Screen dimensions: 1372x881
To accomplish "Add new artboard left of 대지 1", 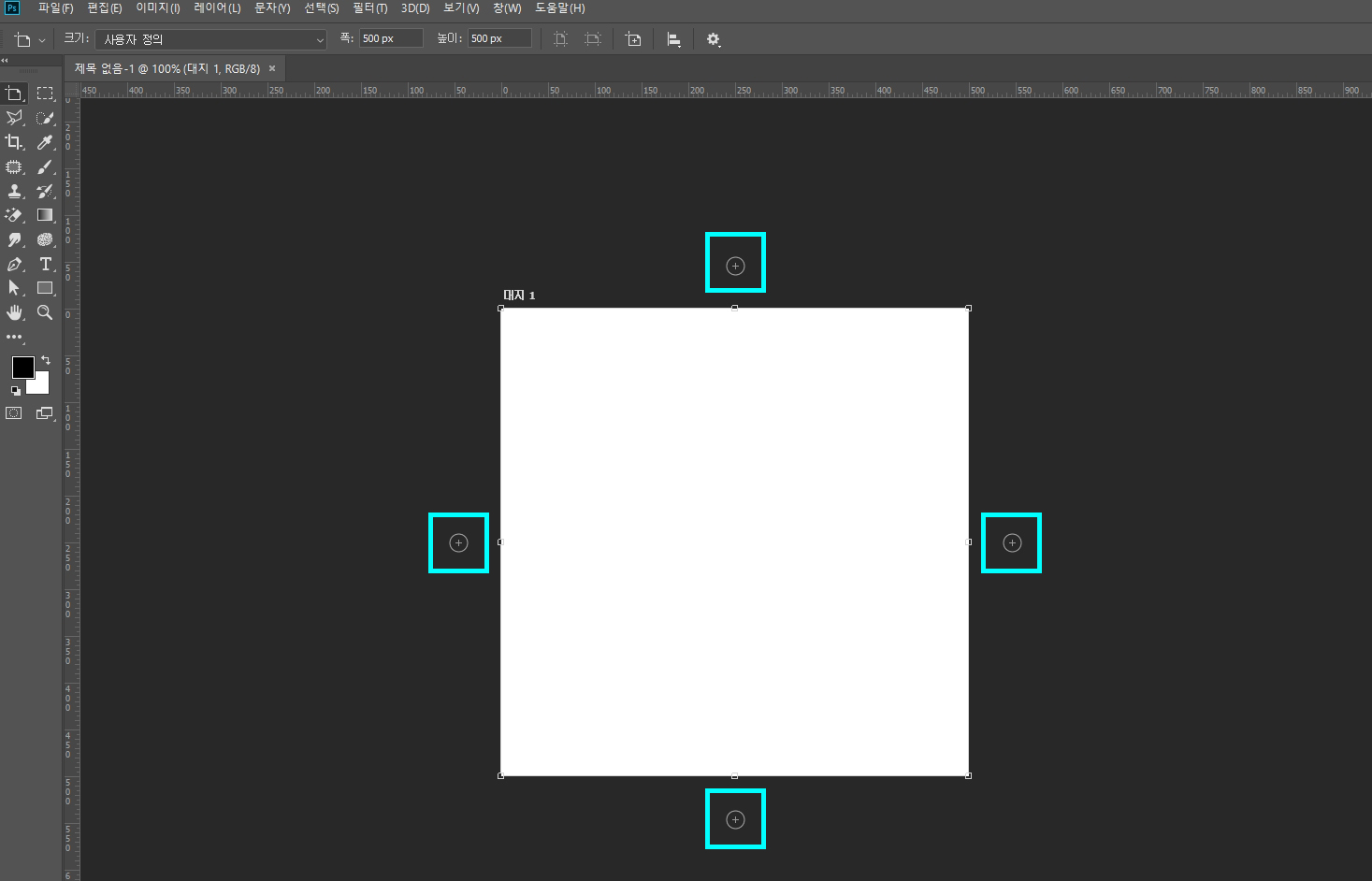I will point(458,542).
